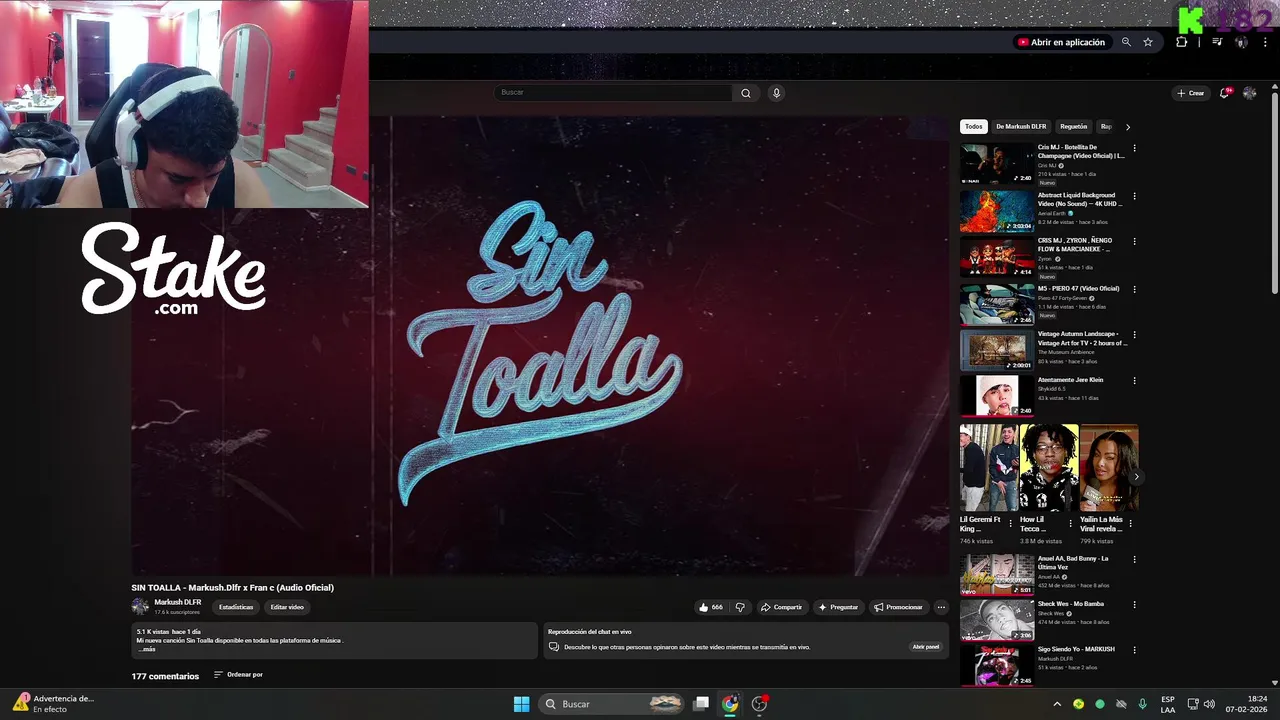The image size is (1280, 720).
Task: Like the video with thumbs up
Action: point(710,607)
